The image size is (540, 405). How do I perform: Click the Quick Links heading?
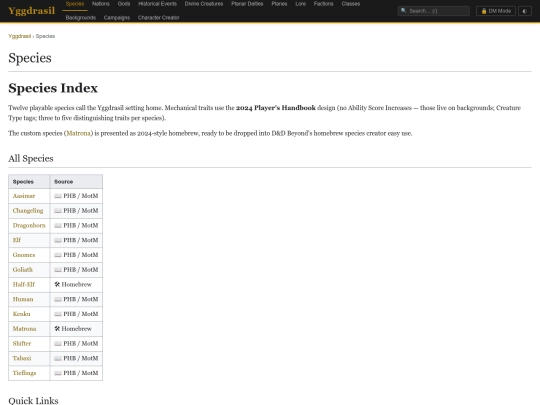(33, 401)
